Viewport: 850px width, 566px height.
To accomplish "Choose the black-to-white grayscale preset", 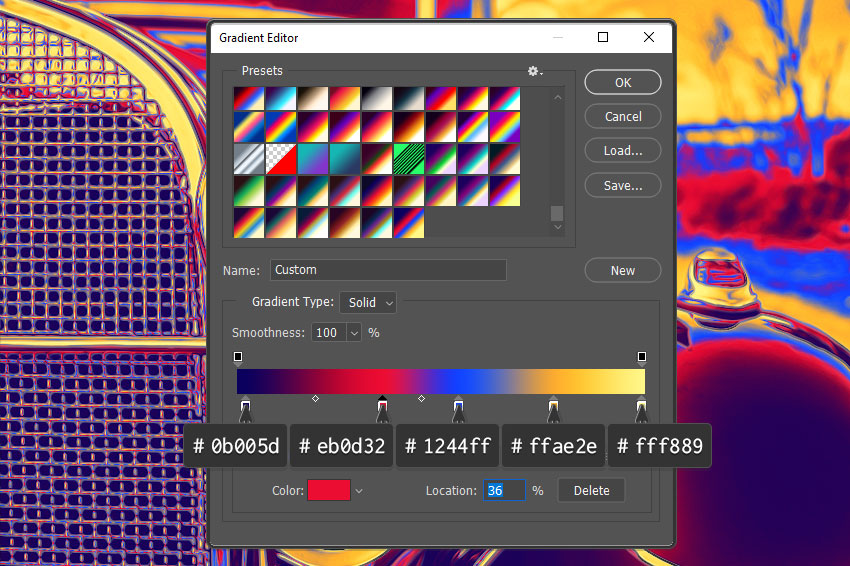I will [x=377, y=98].
